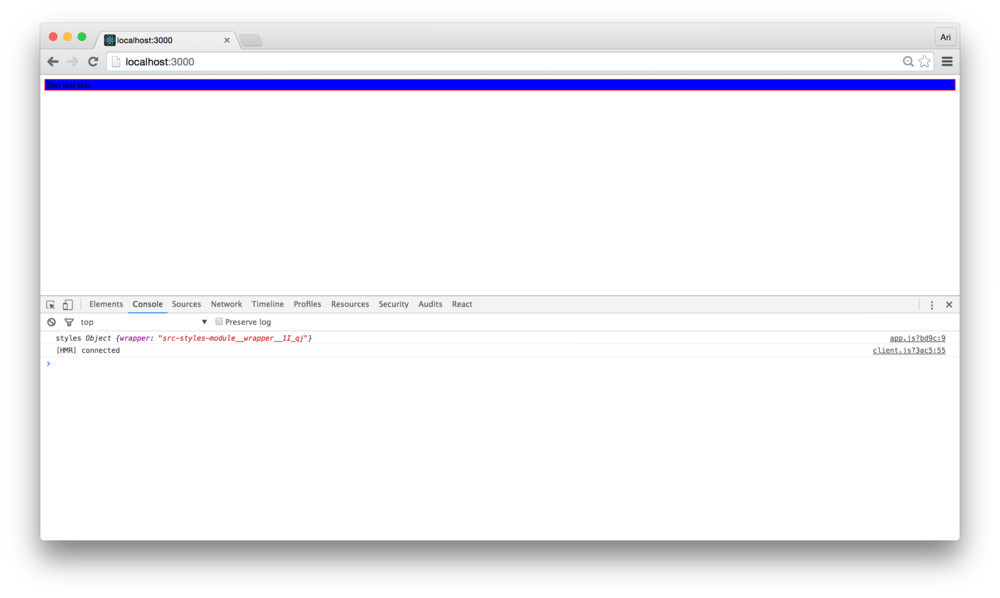Open the Chrome hamburger menu
This screenshot has height=598, width=1000.
tap(946, 62)
